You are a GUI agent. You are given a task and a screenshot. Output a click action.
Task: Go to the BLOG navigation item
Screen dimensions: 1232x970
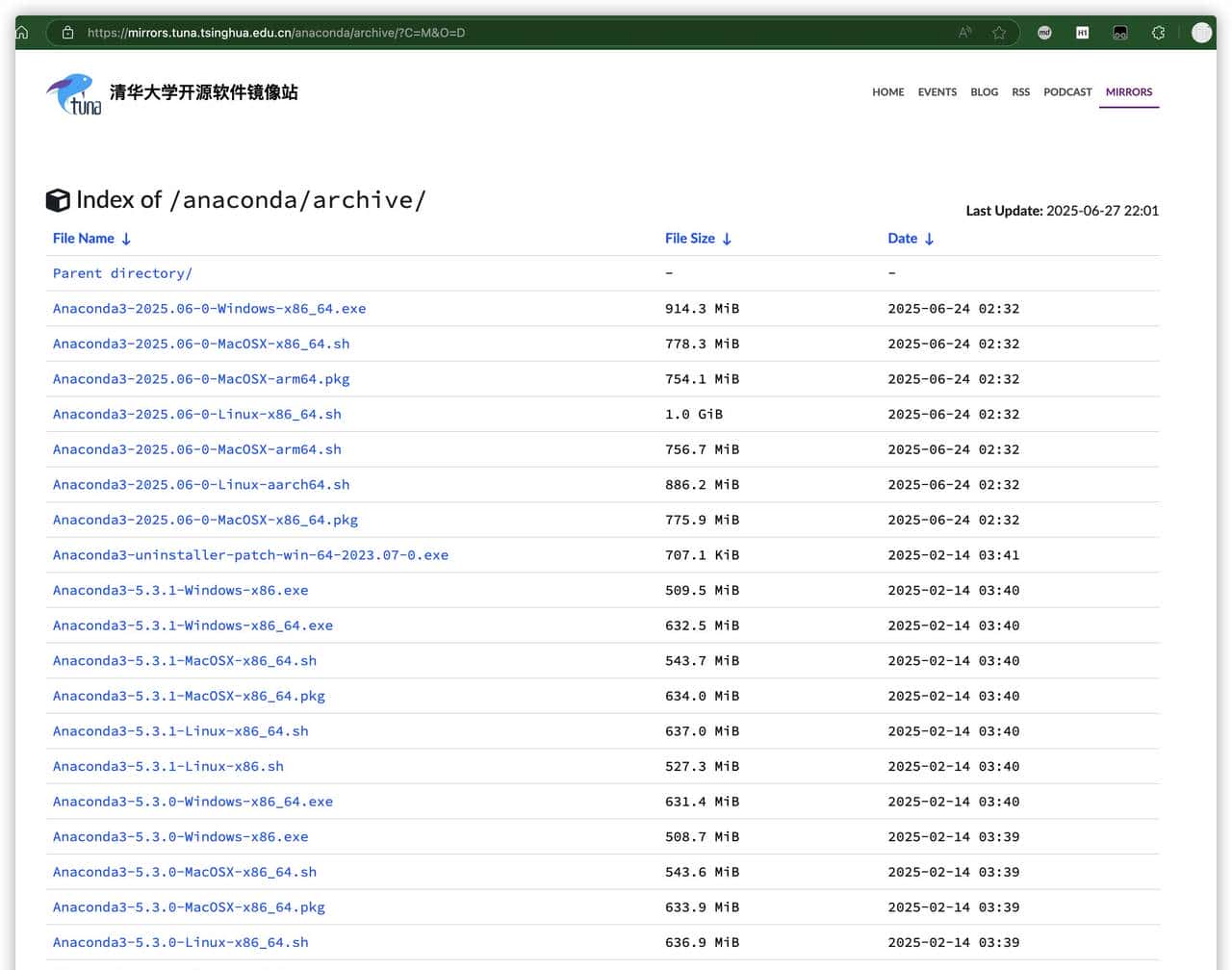pyautogui.click(x=984, y=92)
